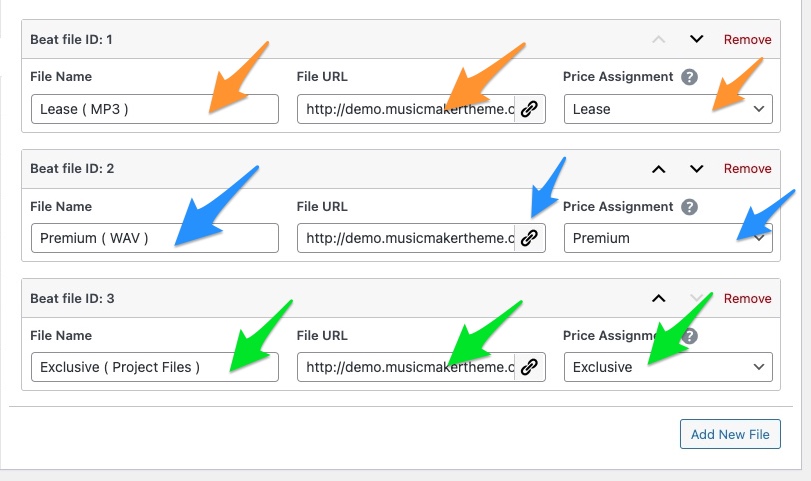Move Beat file 3 up with arrow
811x481 pixels.
(x=658, y=298)
